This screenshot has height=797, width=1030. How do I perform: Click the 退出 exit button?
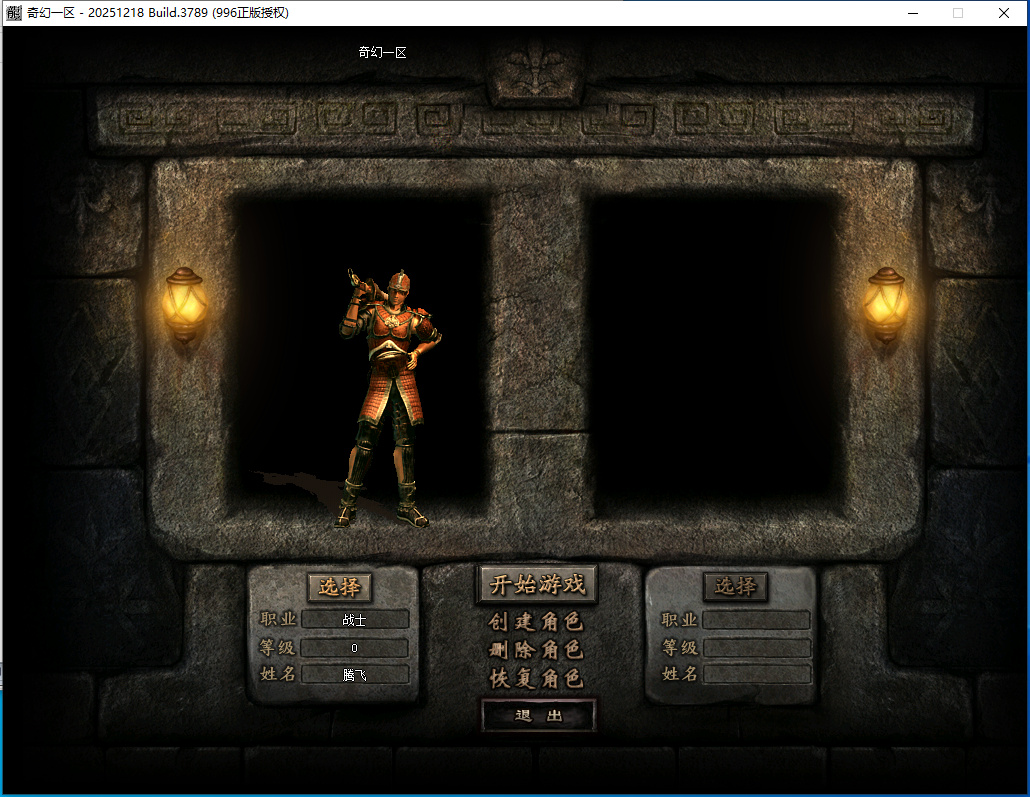pos(538,716)
